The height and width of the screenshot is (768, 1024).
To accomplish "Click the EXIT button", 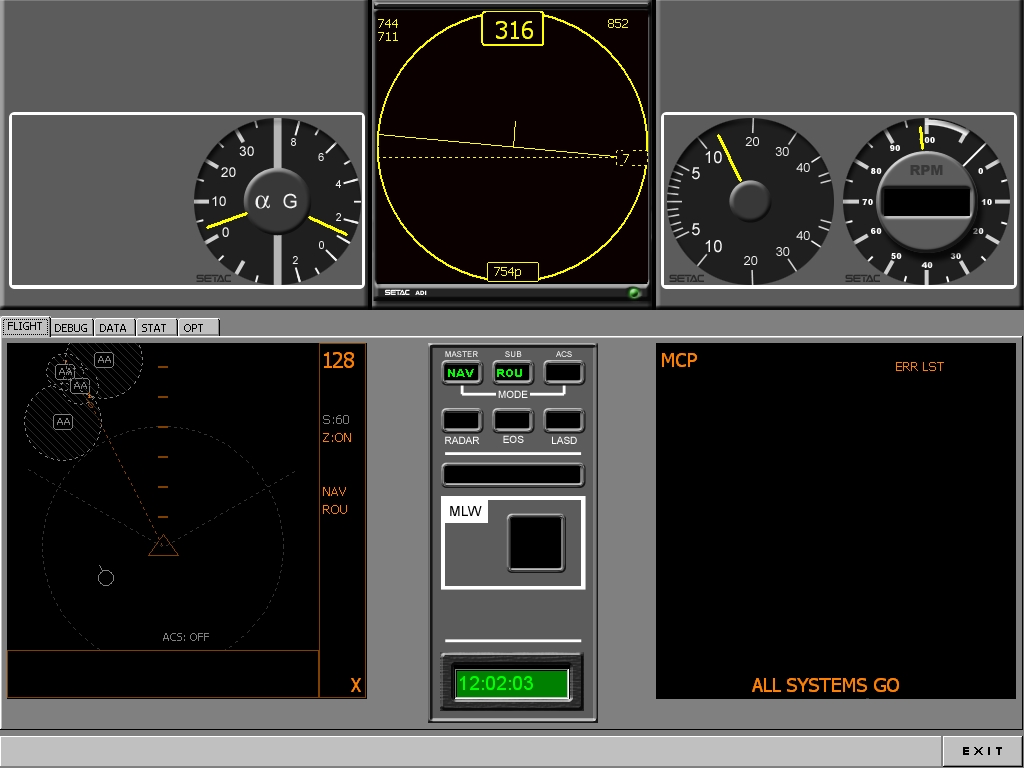I will (x=982, y=751).
